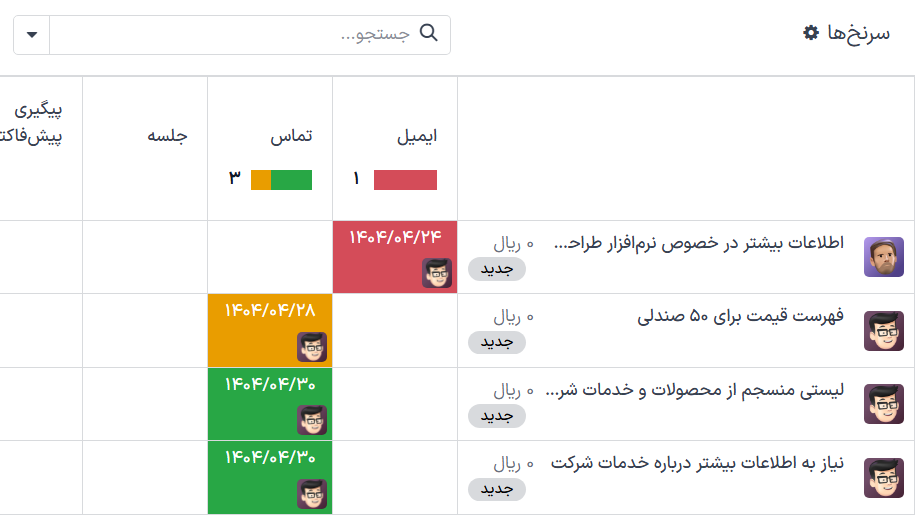Open lead فهرست قیمت برای ۵۰ صندلی
This screenshot has width=915, height=523.
click(740, 317)
